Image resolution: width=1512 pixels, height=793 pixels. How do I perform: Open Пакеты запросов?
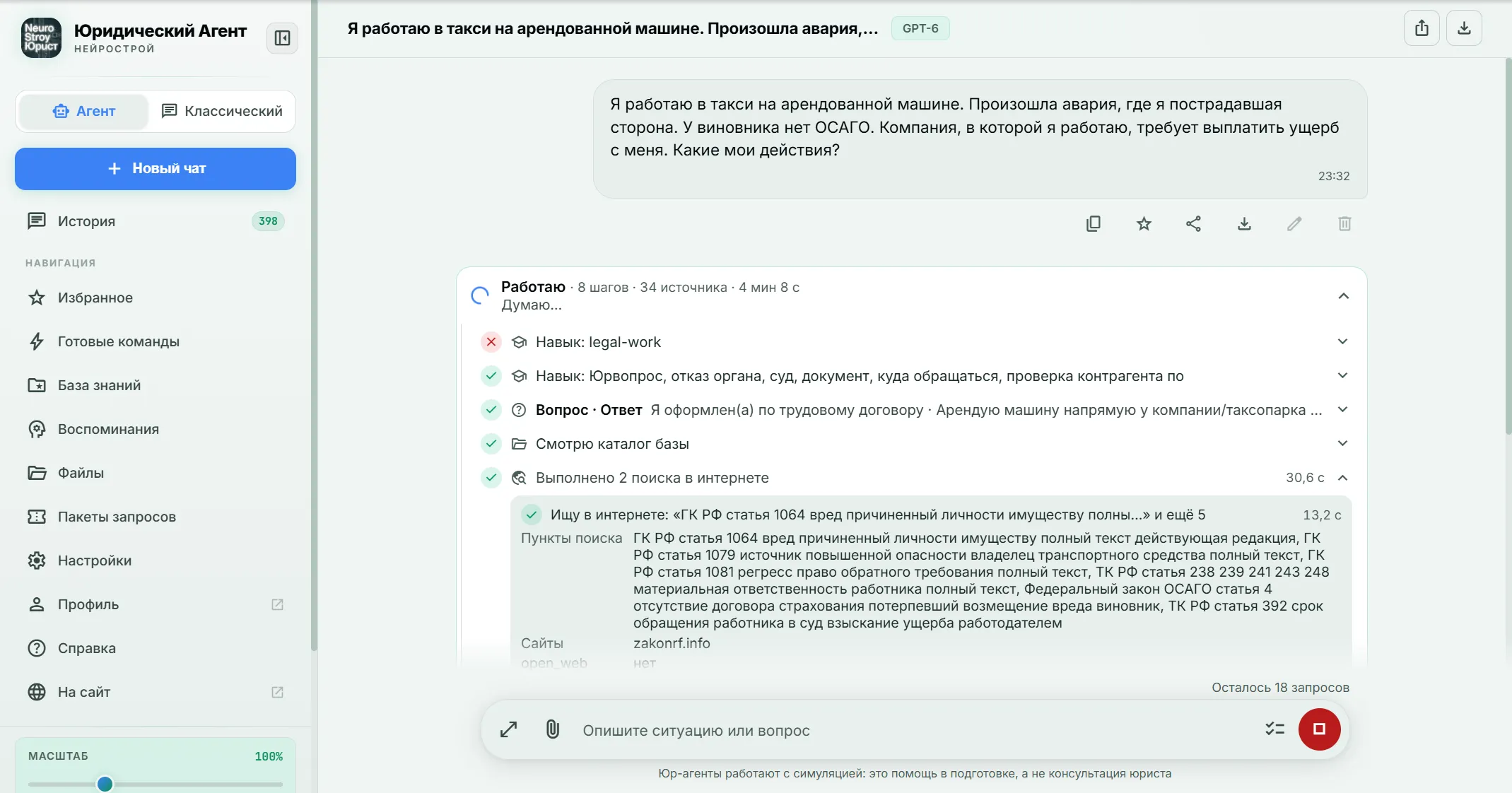[156, 517]
